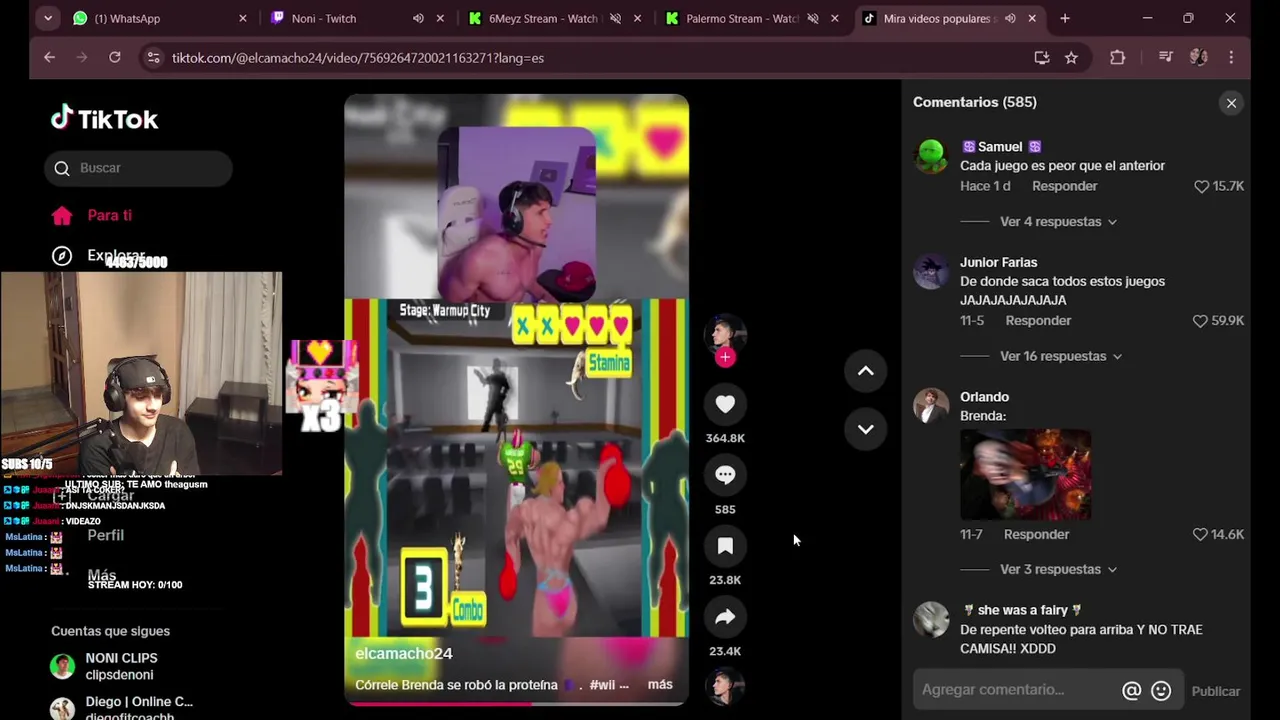Viewport: 1280px width, 720px height.
Task: Like the elcamacho24 video with heart icon
Action: [x=725, y=404]
